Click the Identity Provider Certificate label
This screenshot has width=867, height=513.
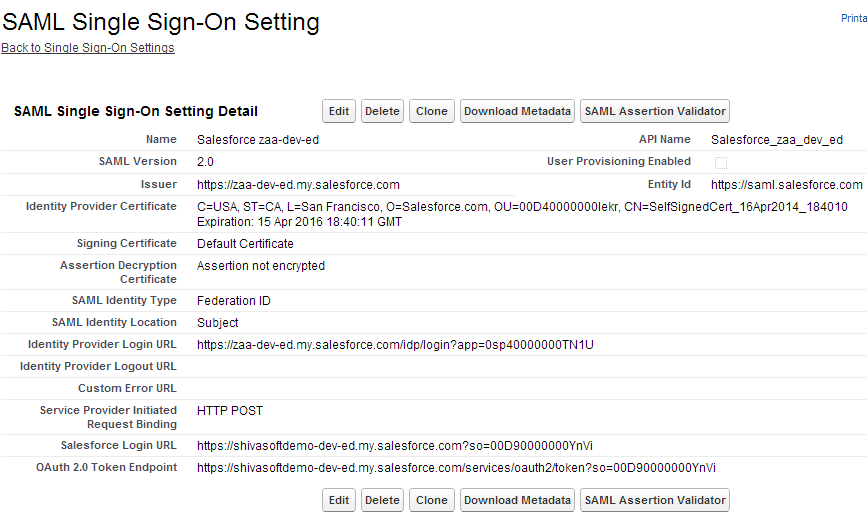click(x=101, y=206)
